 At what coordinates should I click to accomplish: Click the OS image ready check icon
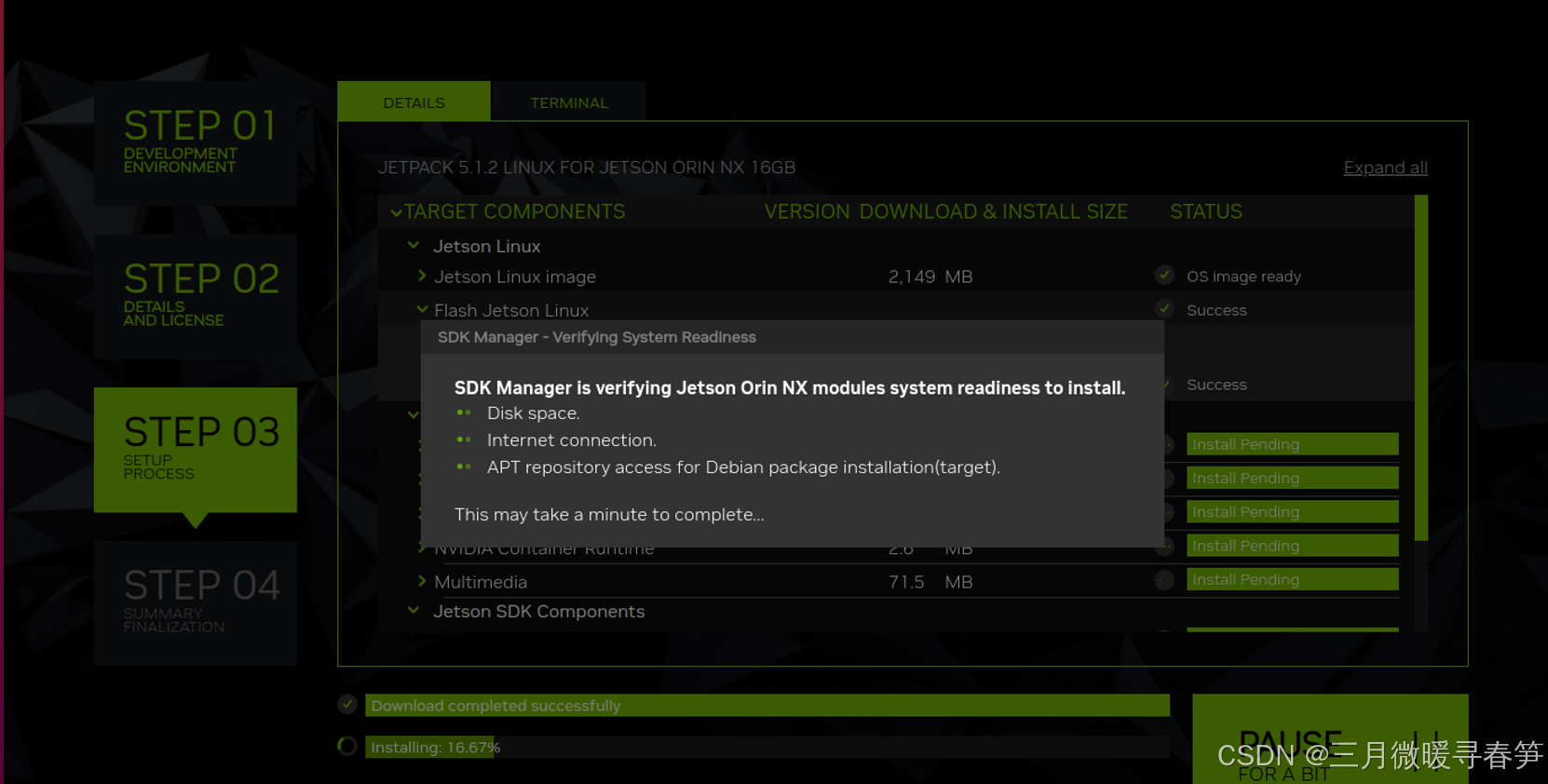coord(1164,275)
